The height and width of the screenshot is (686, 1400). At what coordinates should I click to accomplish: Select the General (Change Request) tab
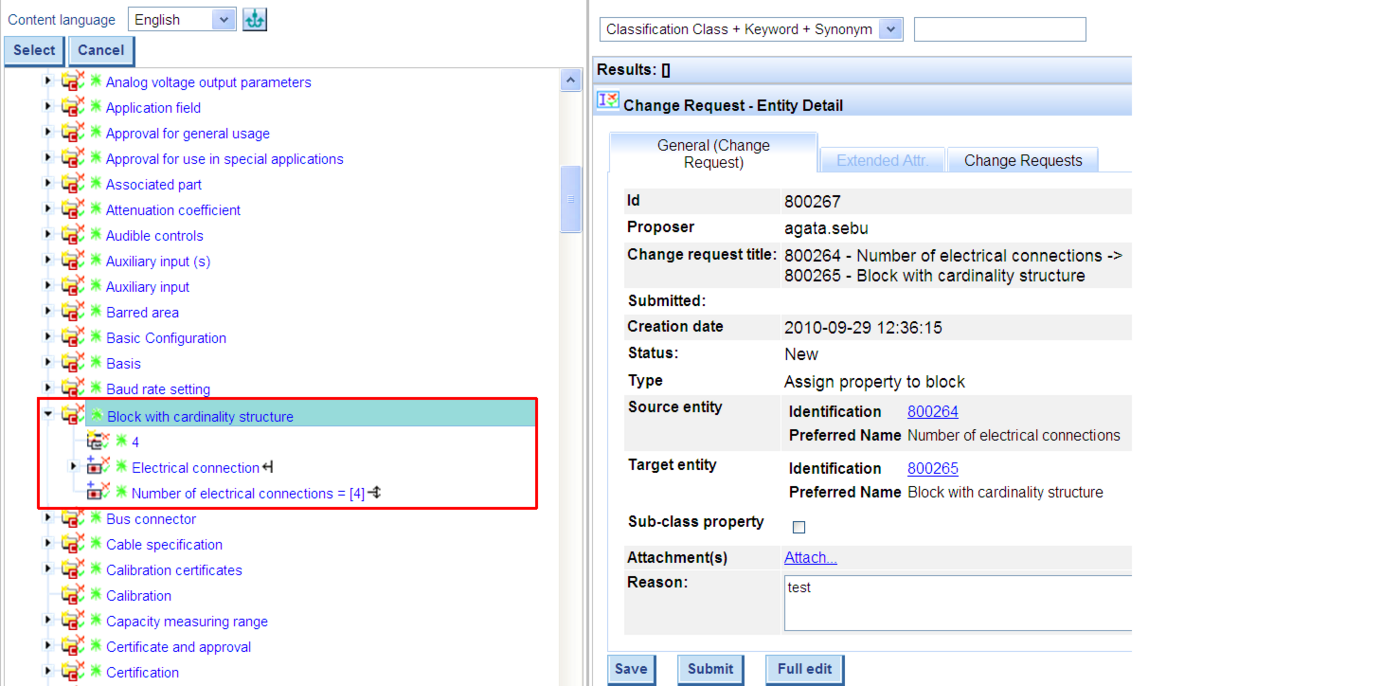coord(713,154)
